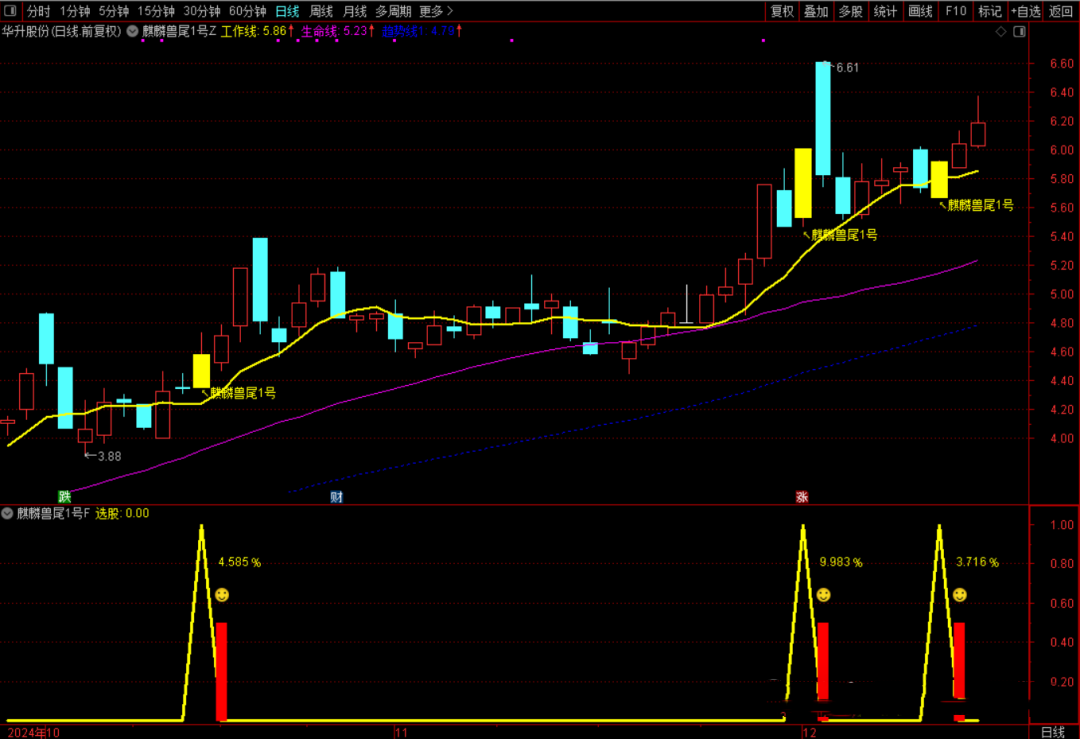The width and height of the screenshot is (1080, 739).
Task: Click the diamond icon near top-right
Action: [x=1001, y=32]
